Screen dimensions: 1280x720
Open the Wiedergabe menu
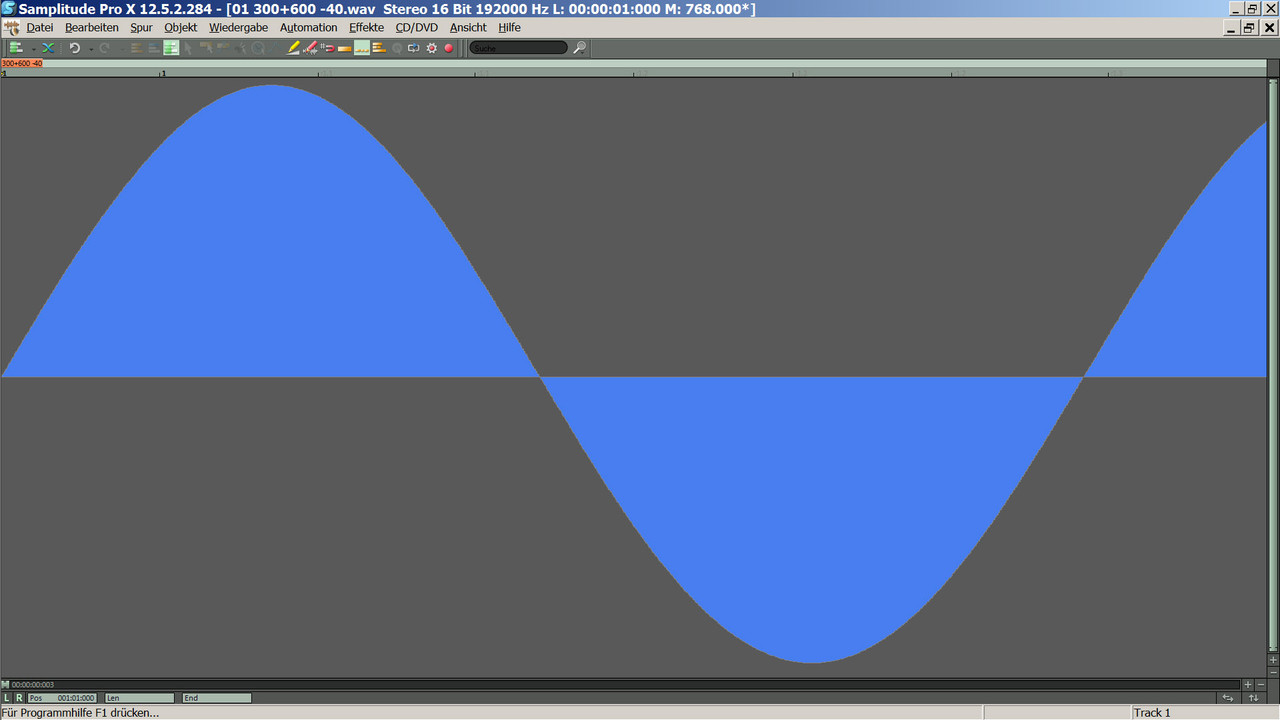(238, 28)
